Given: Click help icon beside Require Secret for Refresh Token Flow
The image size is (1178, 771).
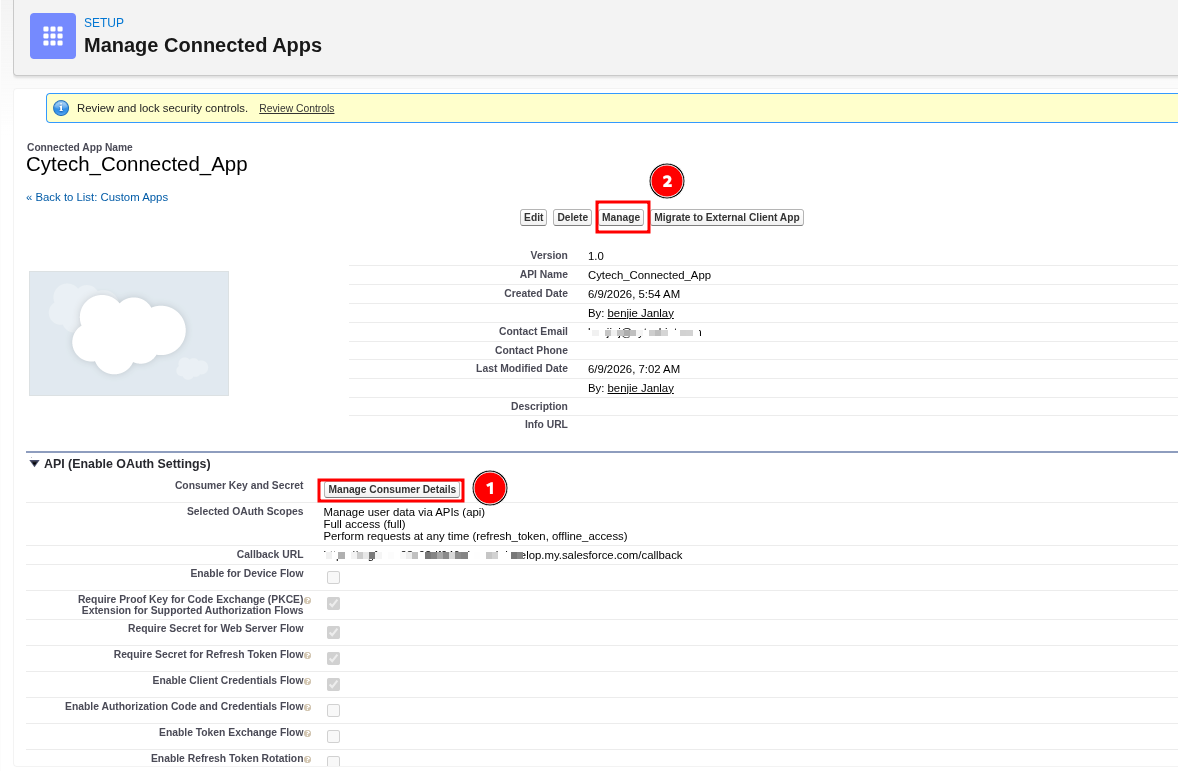Looking at the screenshot, I should pyautogui.click(x=307, y=655).
